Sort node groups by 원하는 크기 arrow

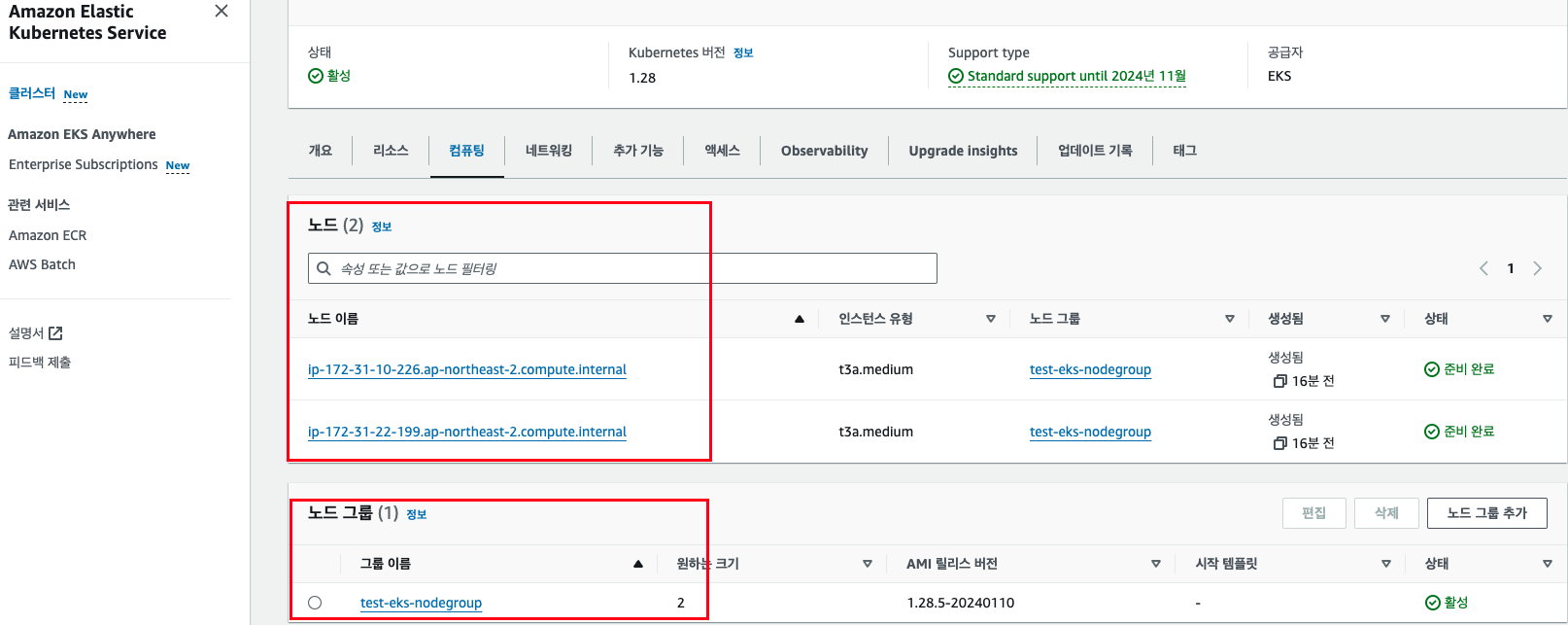868,564
